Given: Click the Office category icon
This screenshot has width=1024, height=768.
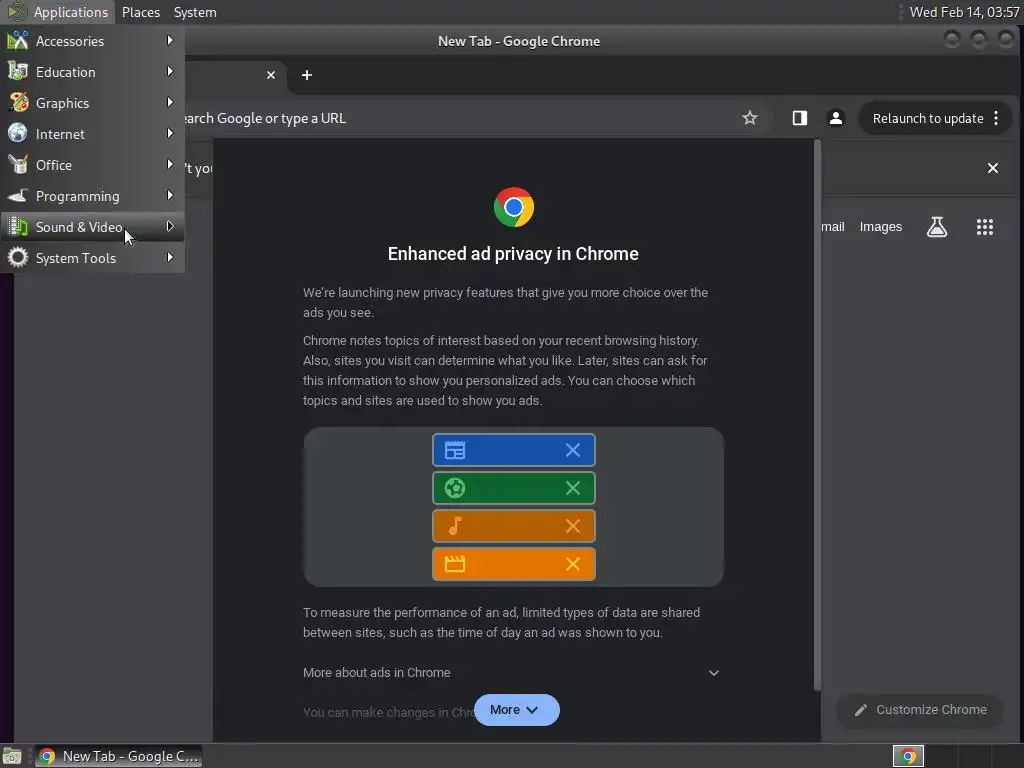Looking at the screenshot, I should (18, 165).
